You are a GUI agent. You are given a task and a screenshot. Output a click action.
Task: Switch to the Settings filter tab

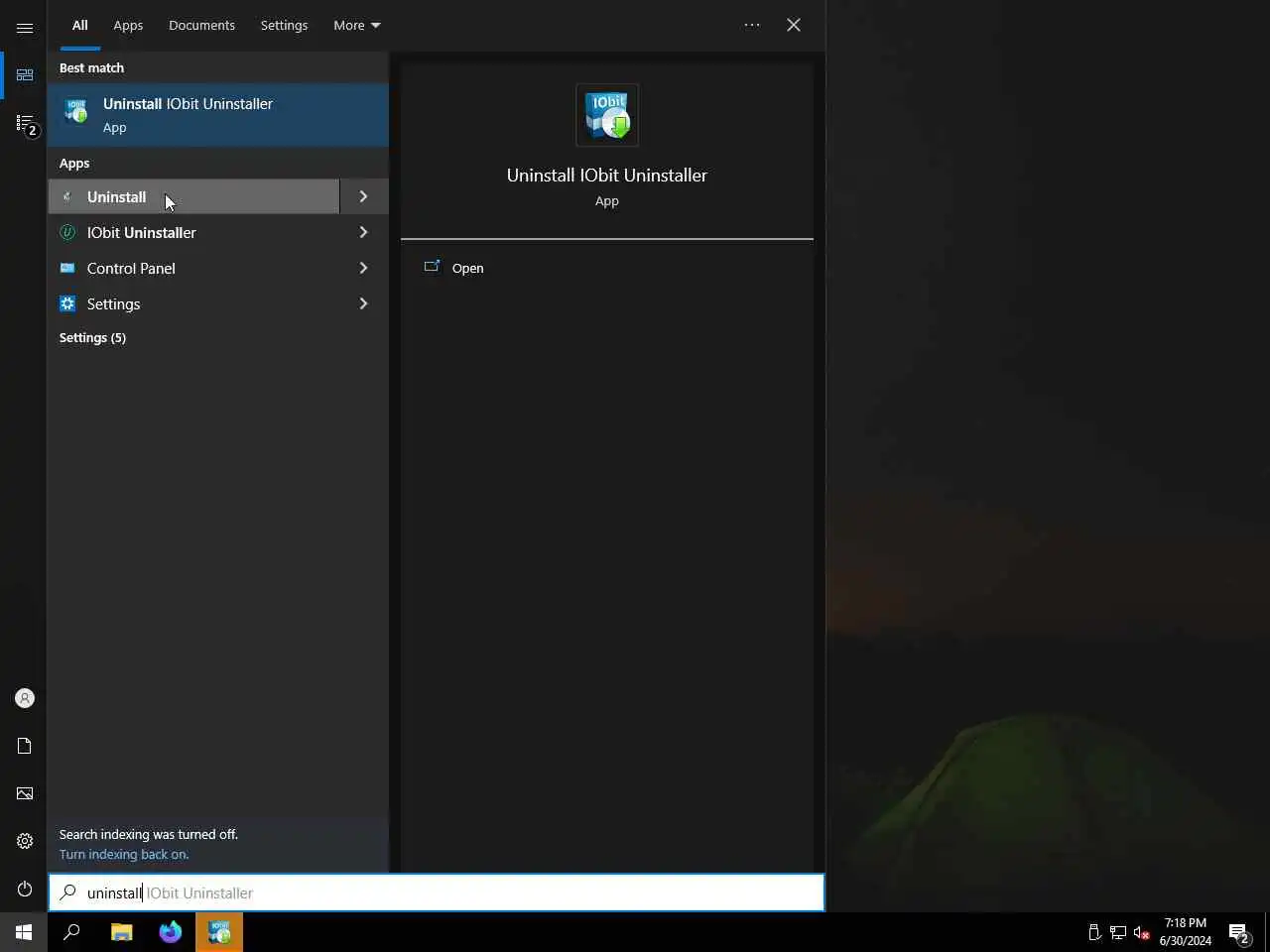(x=284, y=25)
